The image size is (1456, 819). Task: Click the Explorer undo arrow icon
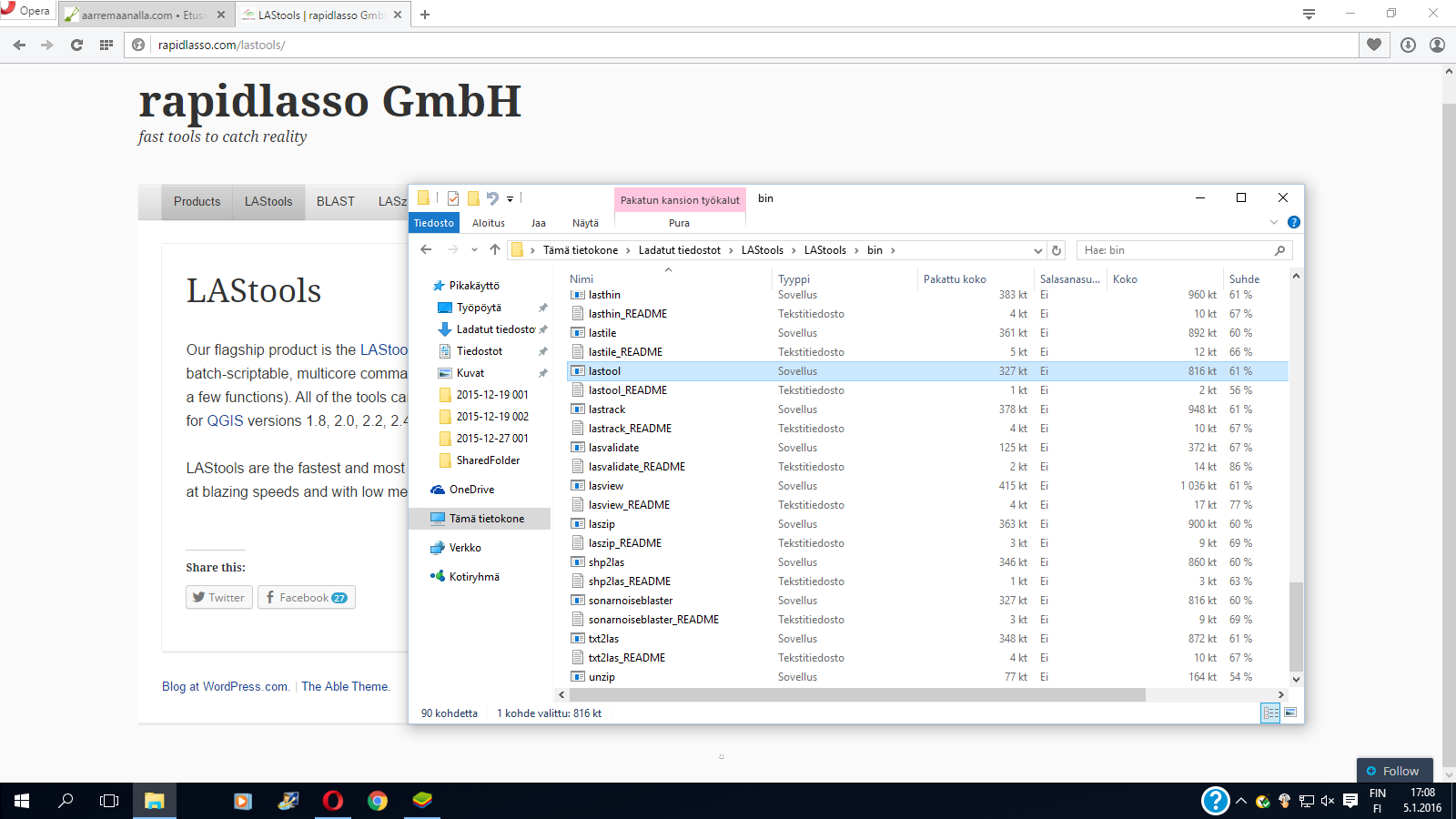[492, 197]
